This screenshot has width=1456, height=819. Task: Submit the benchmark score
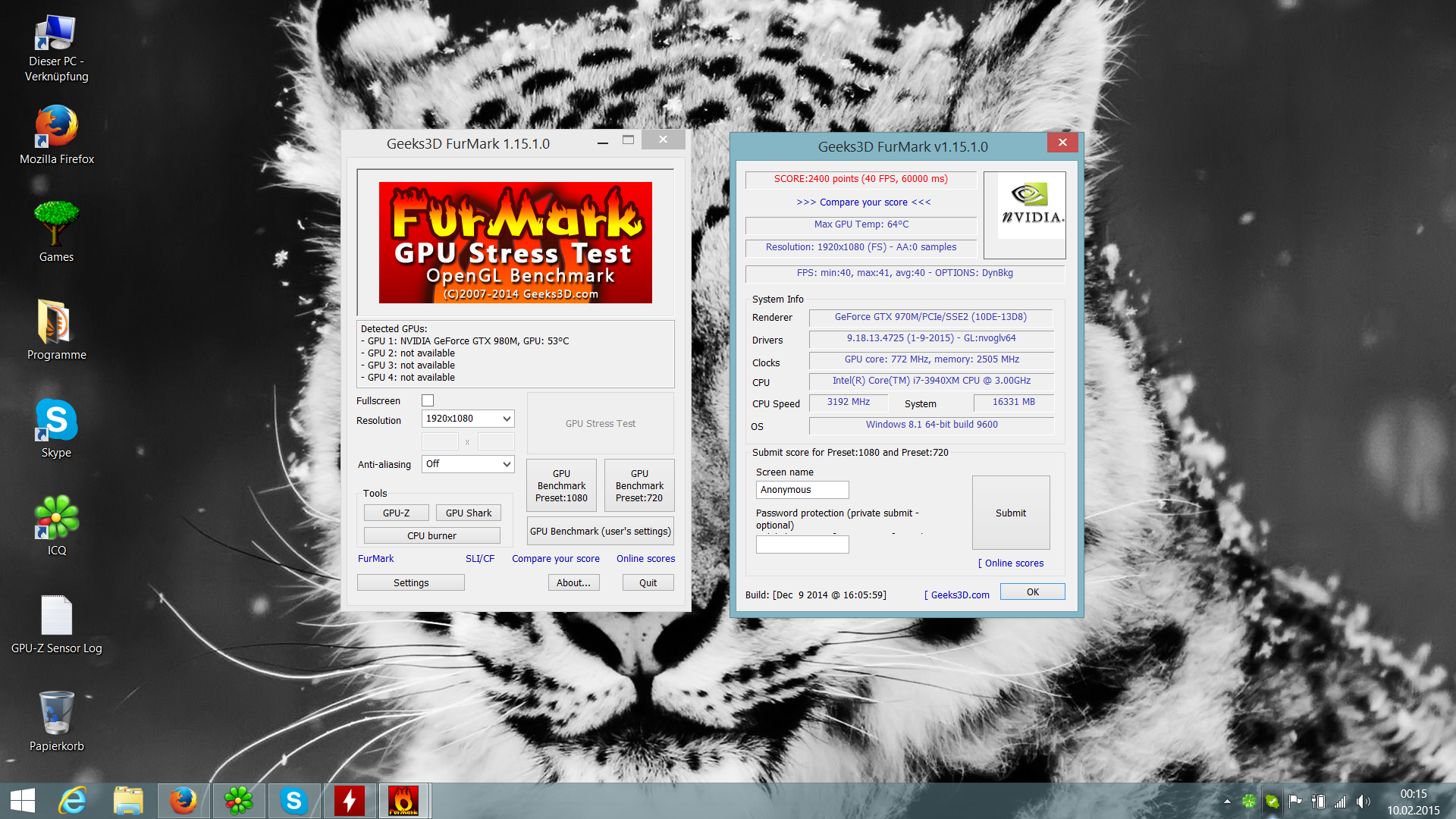point(1011,513)
